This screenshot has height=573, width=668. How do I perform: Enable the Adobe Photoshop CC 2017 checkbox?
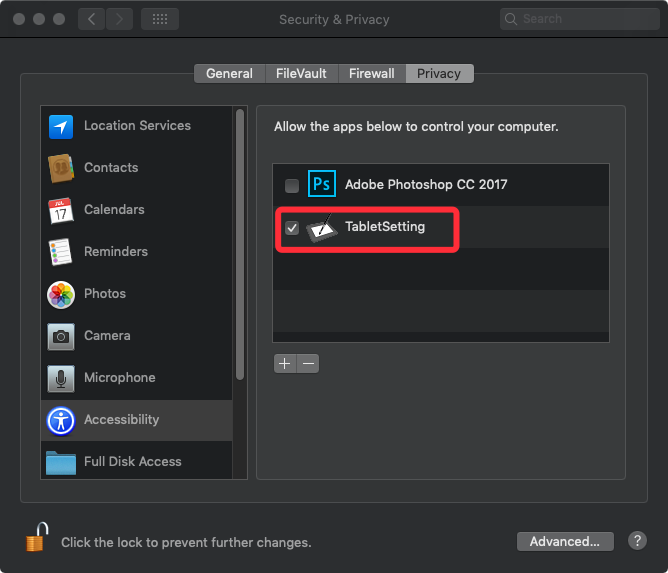[292, 185]
